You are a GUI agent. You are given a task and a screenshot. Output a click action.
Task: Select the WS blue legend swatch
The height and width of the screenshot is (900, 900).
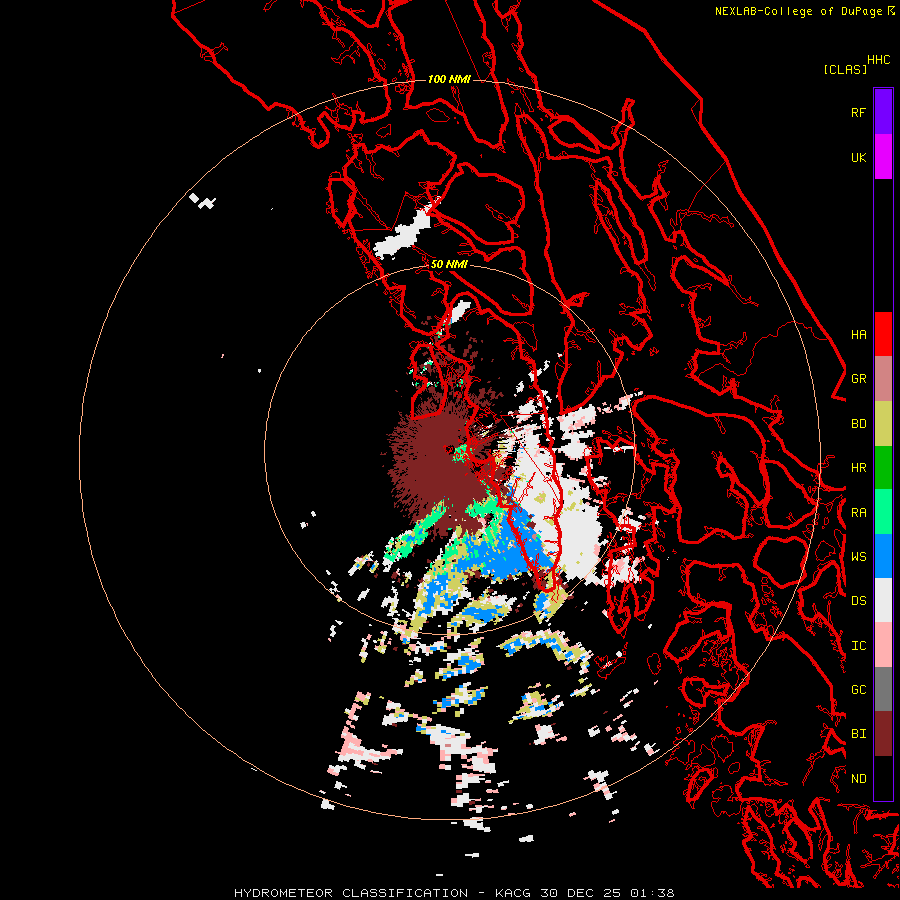[883, 556]
